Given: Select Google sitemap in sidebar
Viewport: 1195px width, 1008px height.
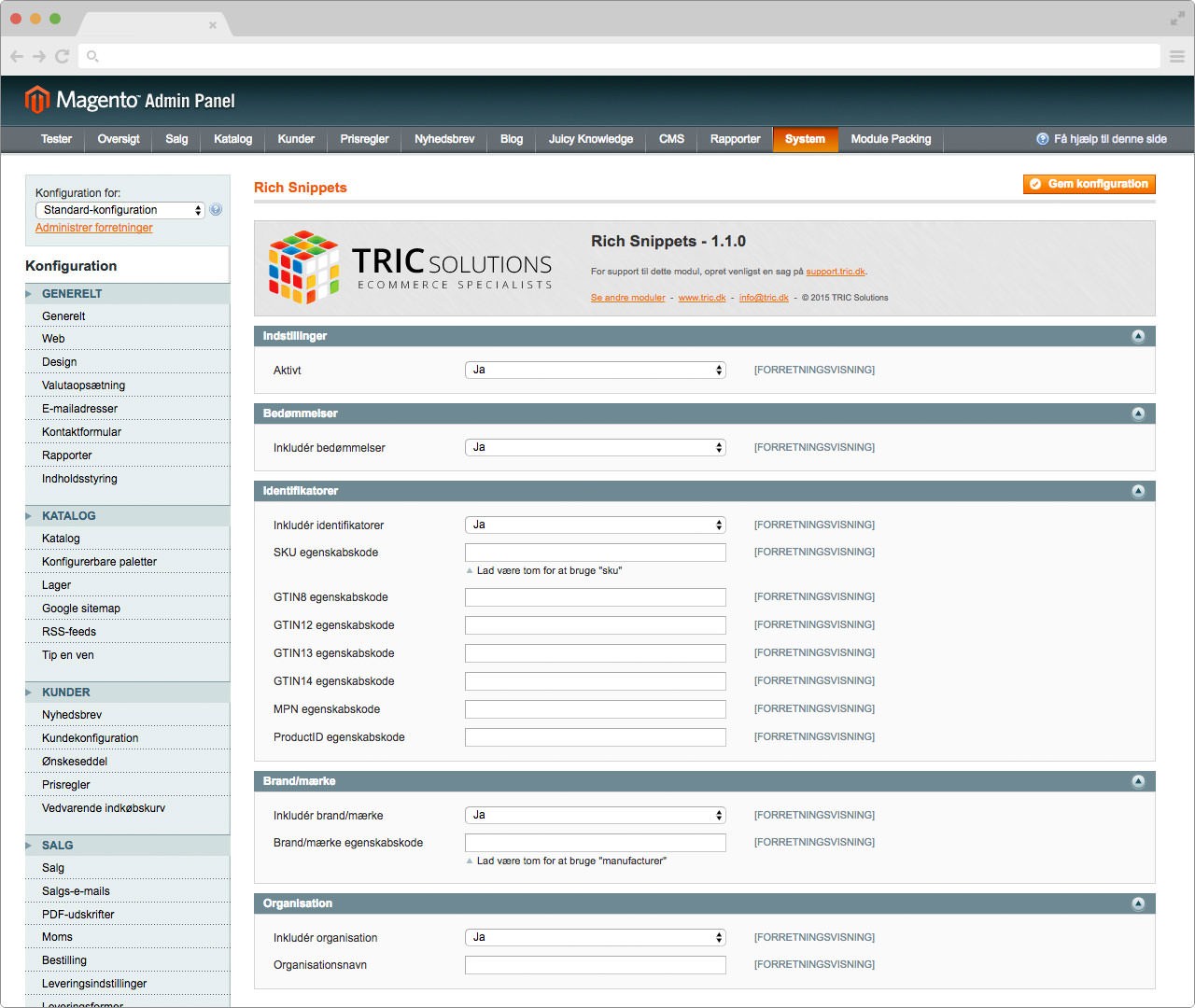Looking at the screenshot, I should click(81, 609).
